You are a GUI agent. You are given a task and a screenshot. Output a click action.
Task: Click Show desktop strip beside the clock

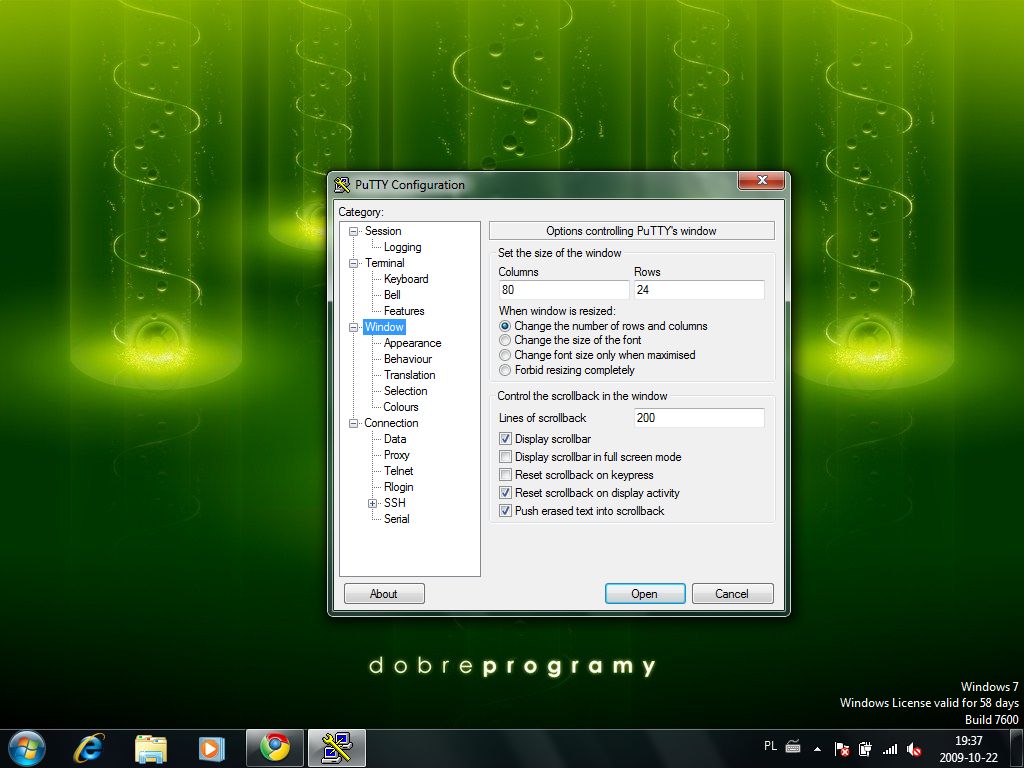click(x=1016, y=749)
